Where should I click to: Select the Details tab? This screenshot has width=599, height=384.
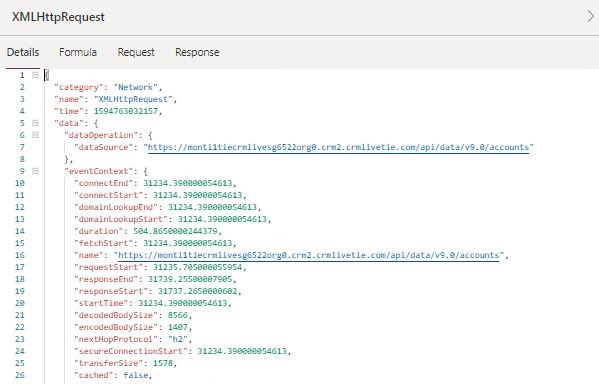tap(23, 52)
